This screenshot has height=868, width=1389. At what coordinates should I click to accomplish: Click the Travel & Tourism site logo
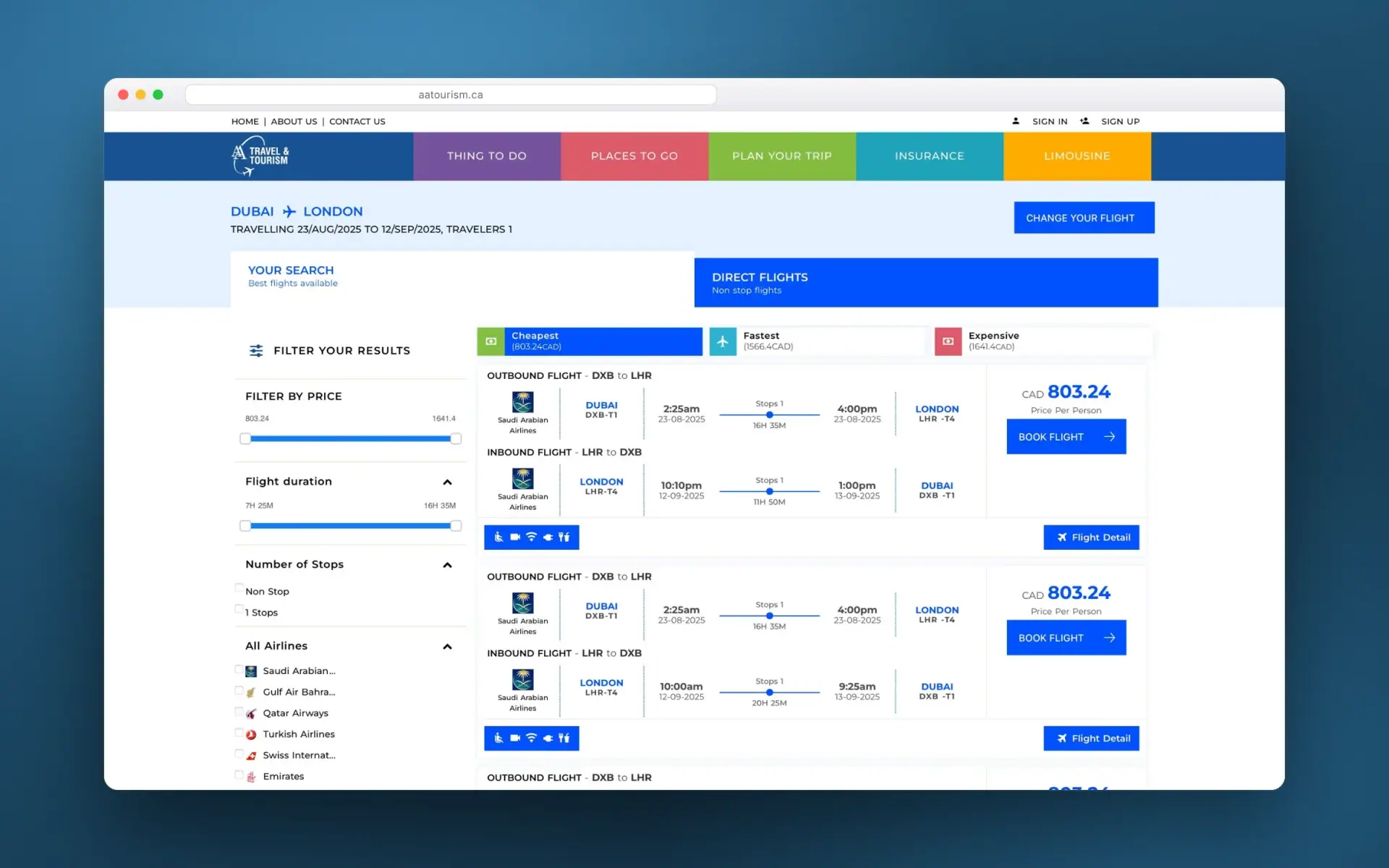(260, 156)
